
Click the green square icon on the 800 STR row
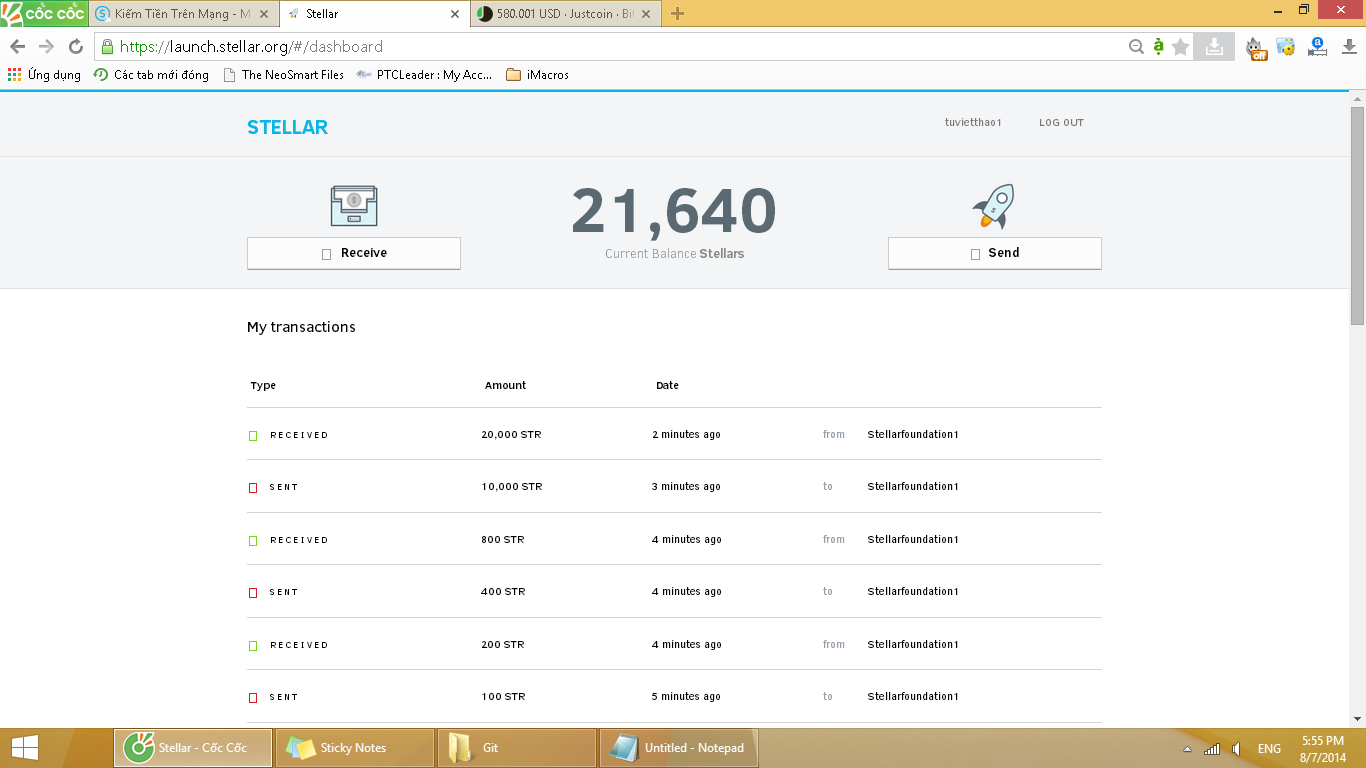253,541
